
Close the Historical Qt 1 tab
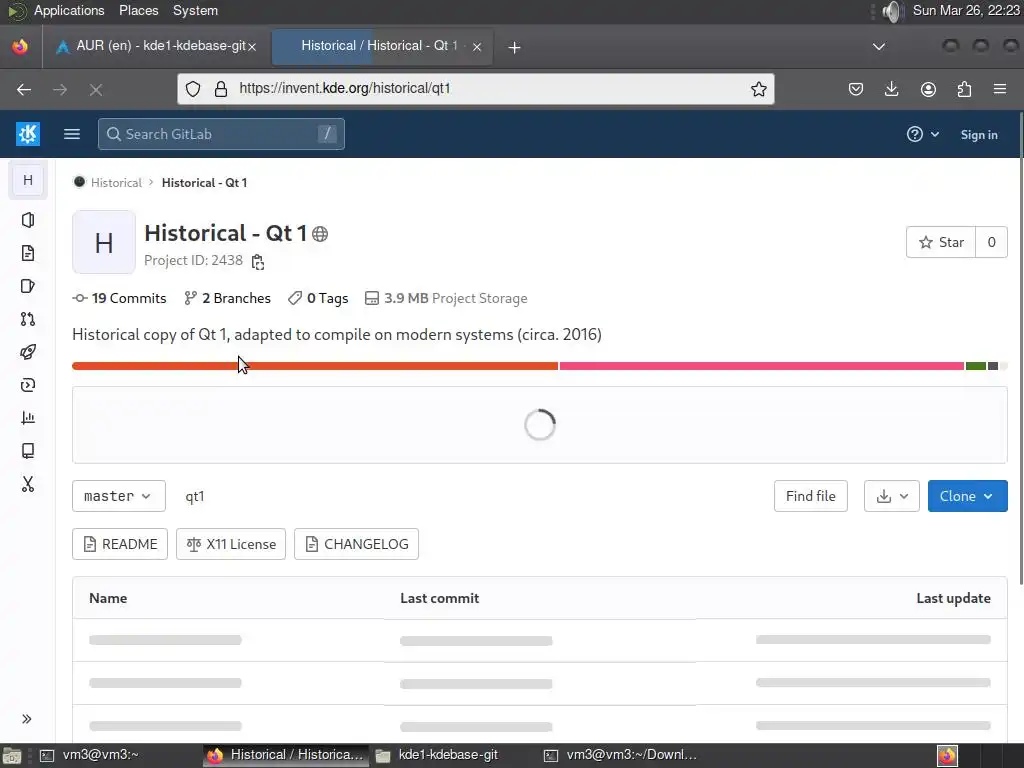pyautogui.click(x=477, y=46)
